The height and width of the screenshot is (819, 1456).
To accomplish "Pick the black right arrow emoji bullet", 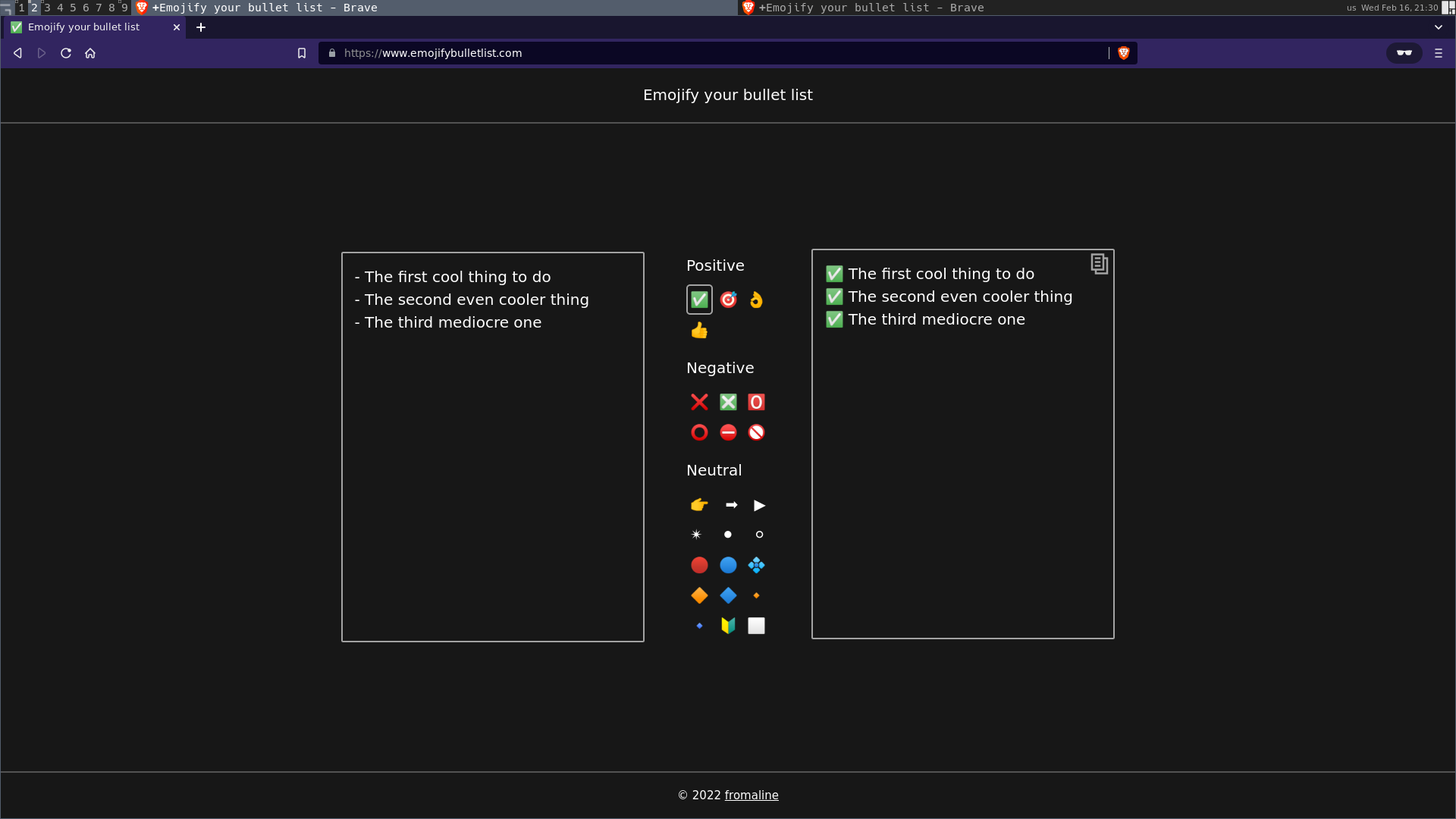I will pyautogui.click(x=731, y=505).
